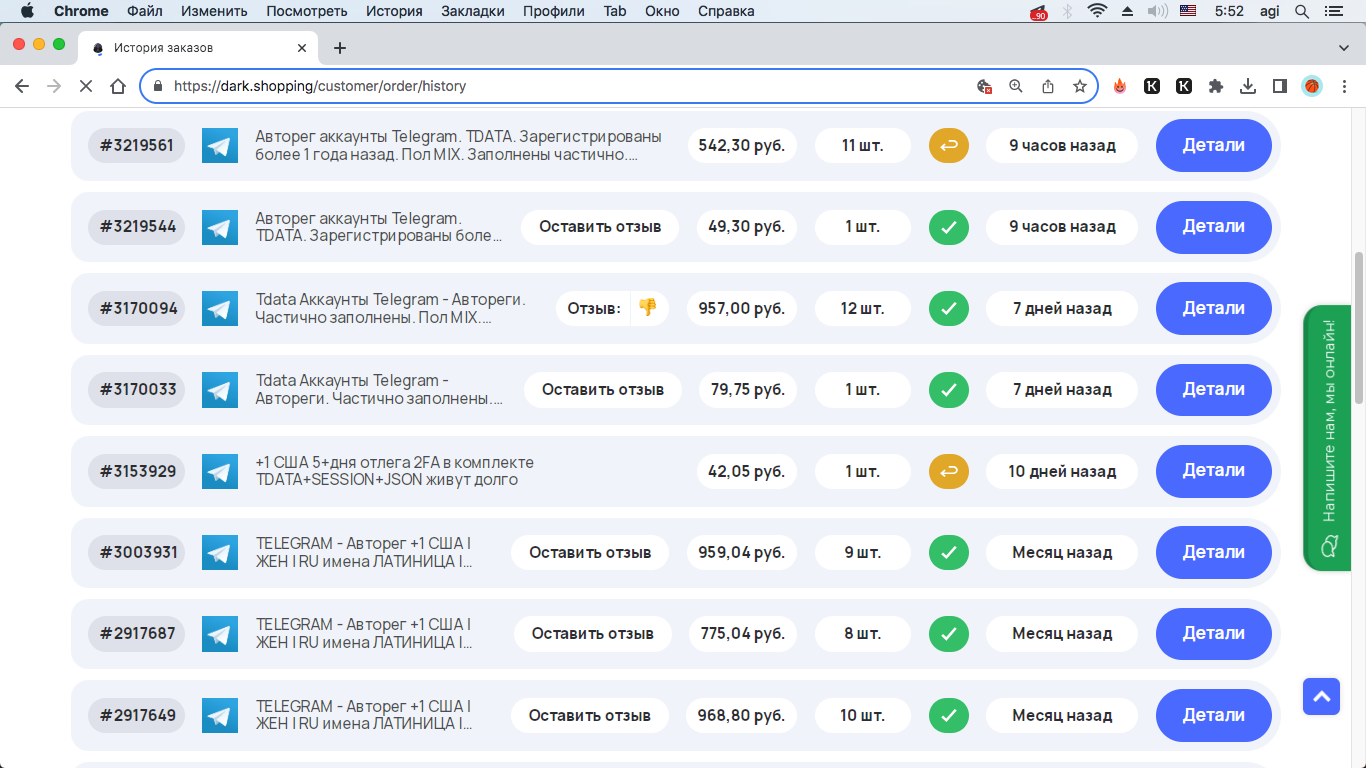Click the green checkmark of order #2917687
This screenshot has width=1366, height=768.
click(x=949, y=634)
